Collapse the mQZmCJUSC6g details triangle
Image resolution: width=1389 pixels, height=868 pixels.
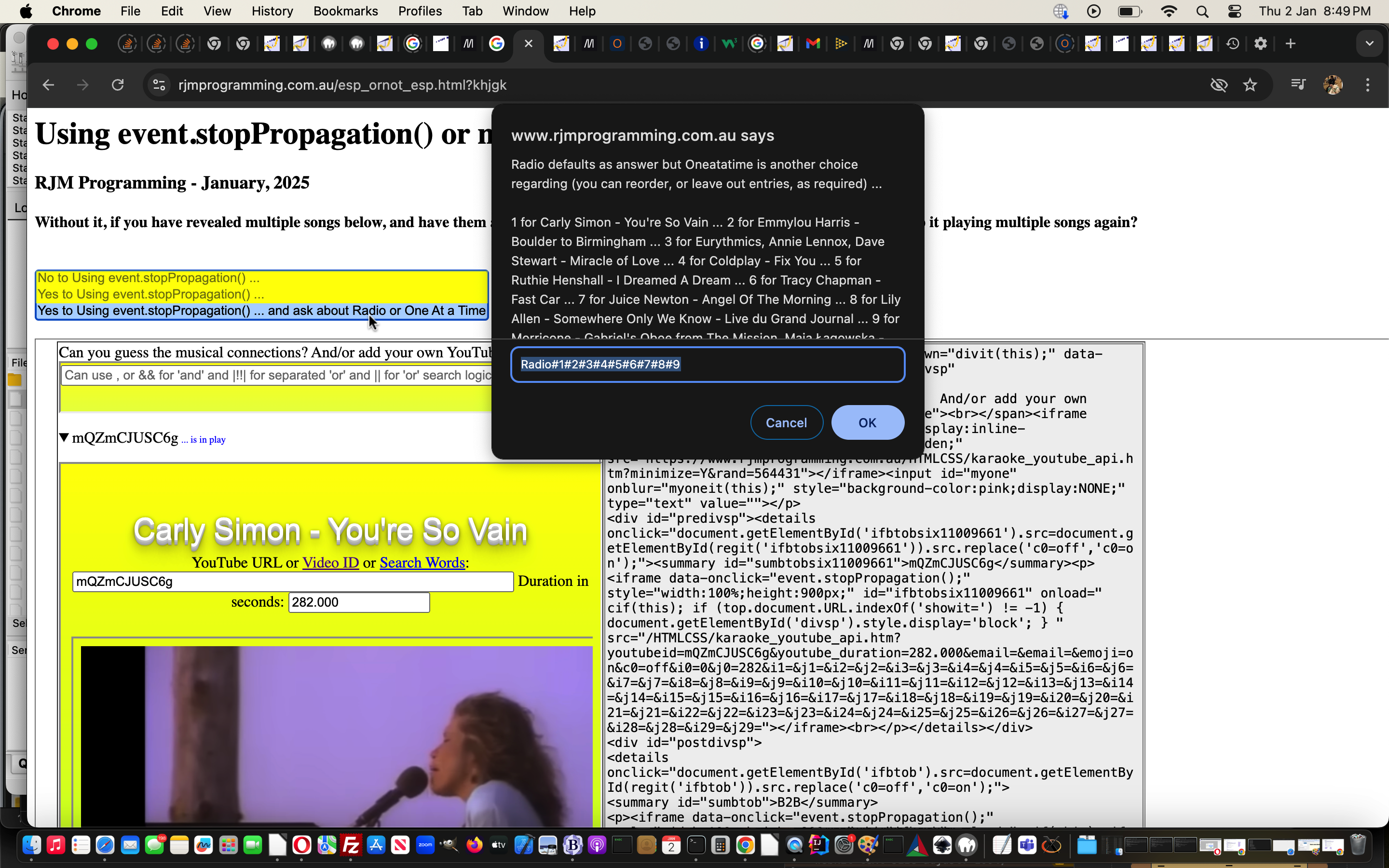64,438
